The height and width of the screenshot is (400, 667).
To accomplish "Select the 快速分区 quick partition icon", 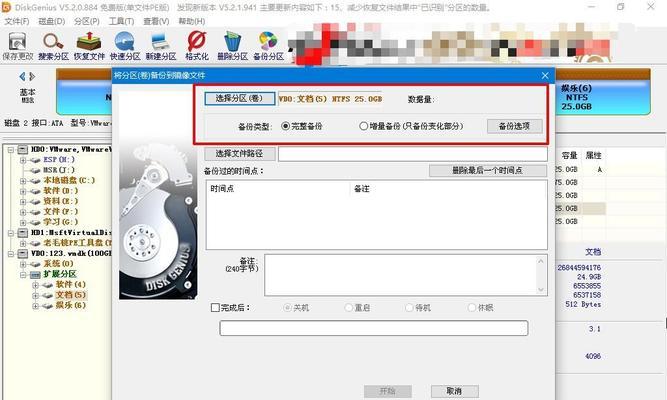I will coord(125,46).
